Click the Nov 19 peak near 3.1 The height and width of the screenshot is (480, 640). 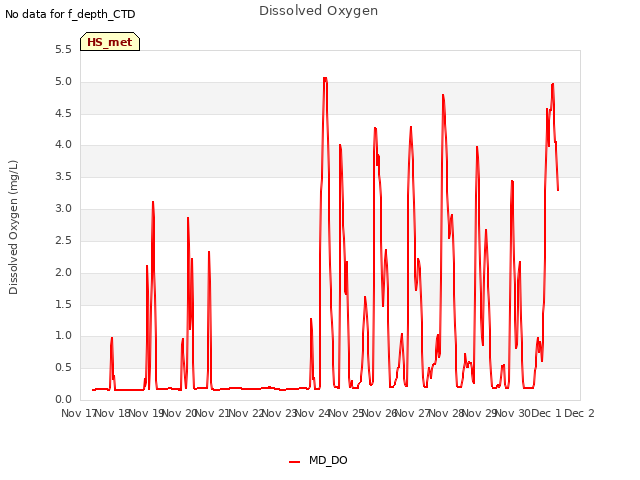pos(153,202)
